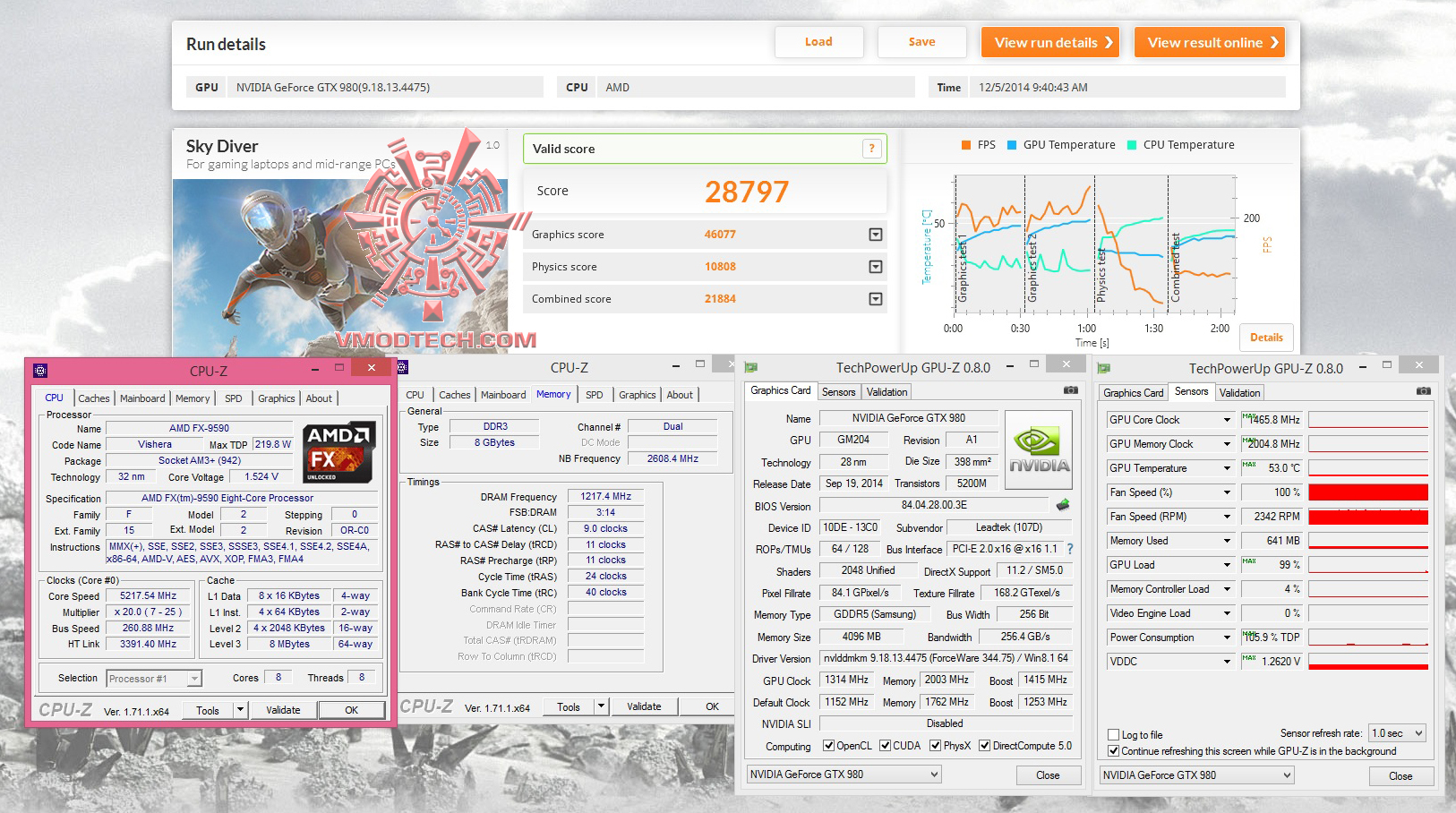This screenshot has height=813, width=1456.
Task: Click the teal CPU Temperature legend swatch
Action: (1132, 145)
